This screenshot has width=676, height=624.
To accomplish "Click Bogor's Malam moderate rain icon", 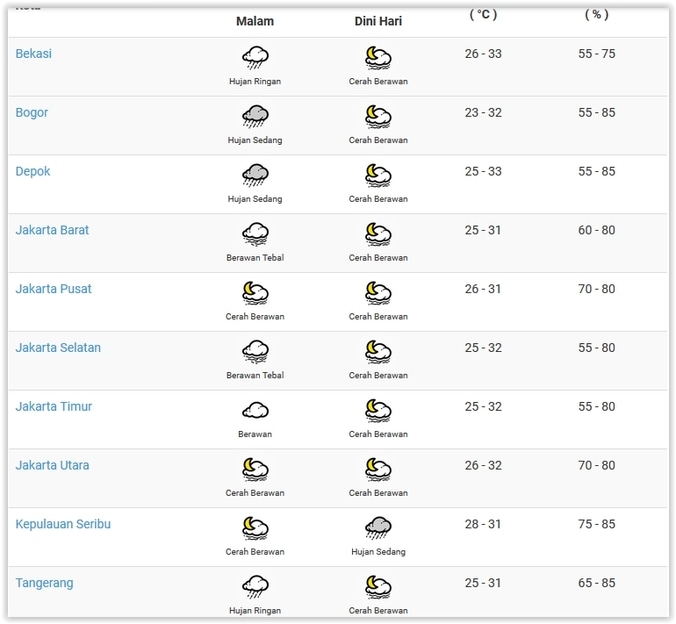I will click(255, 116).
